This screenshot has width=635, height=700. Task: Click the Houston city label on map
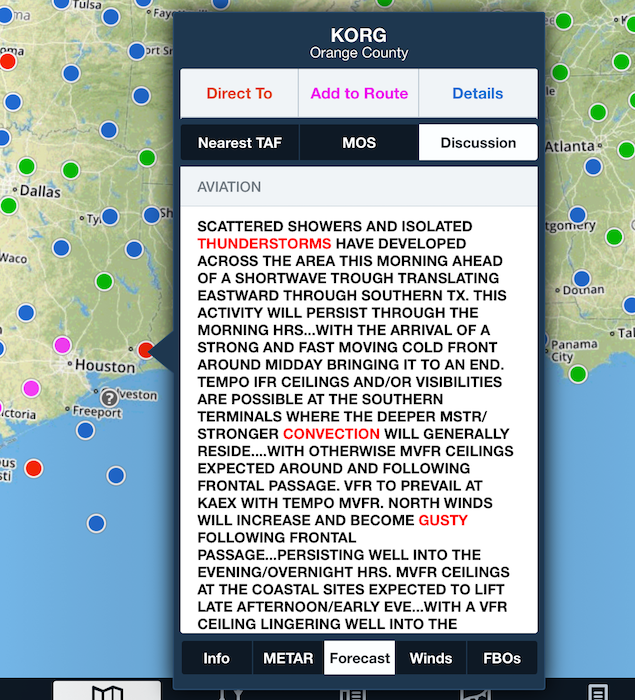[x=105, y=367]
